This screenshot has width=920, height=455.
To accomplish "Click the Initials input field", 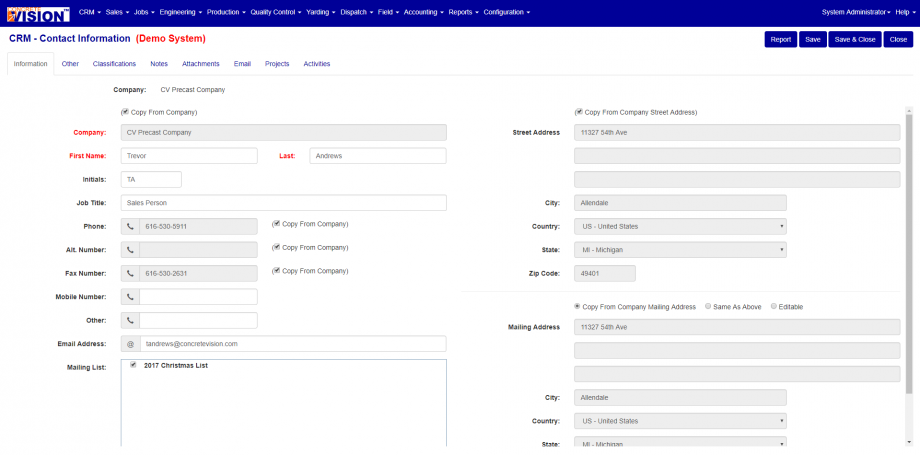I will (x=151, y=179).
